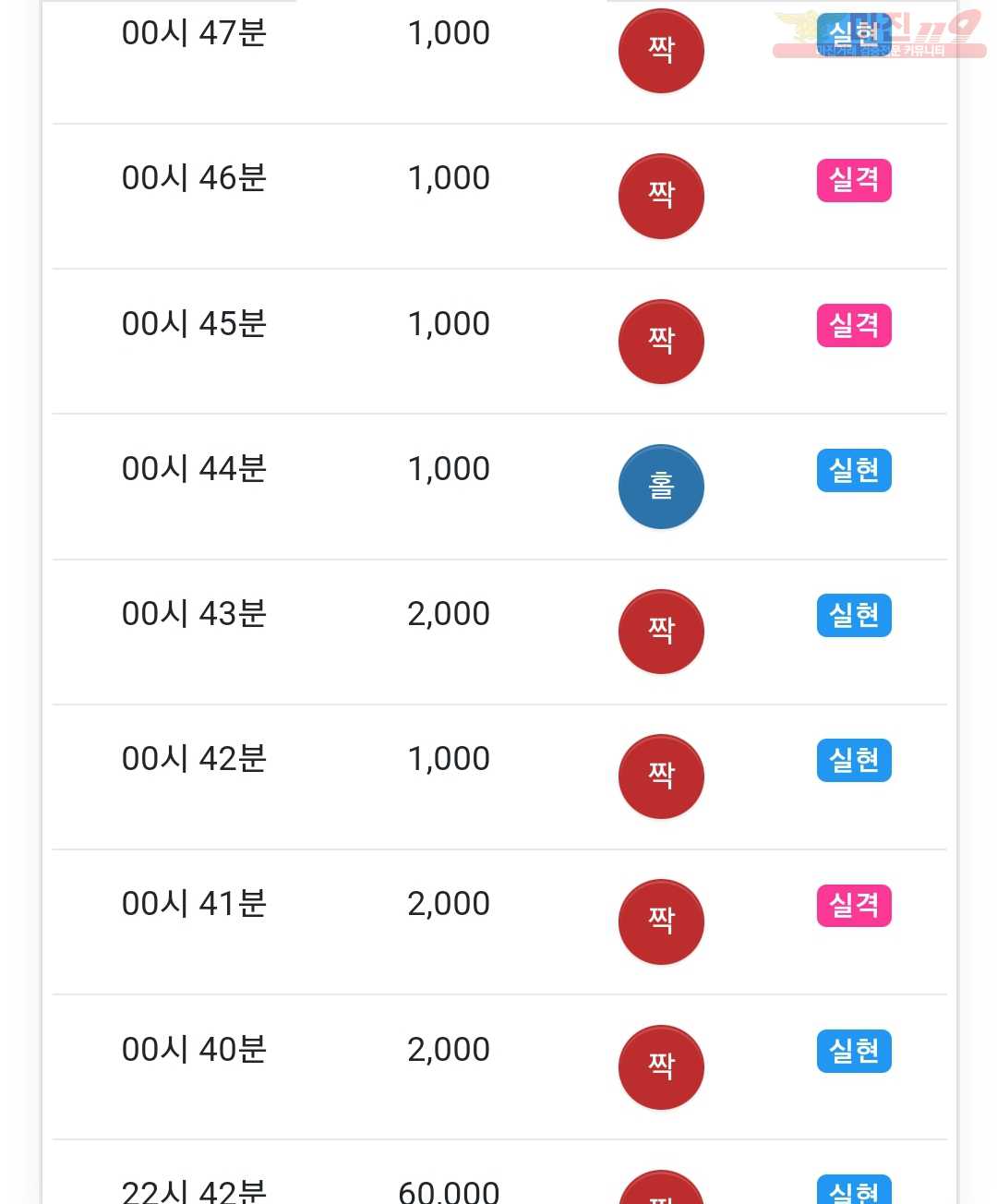997x1204 pixels.
Task: Click the red 짝 circle in 00시 45분 row
Action: 661,342
